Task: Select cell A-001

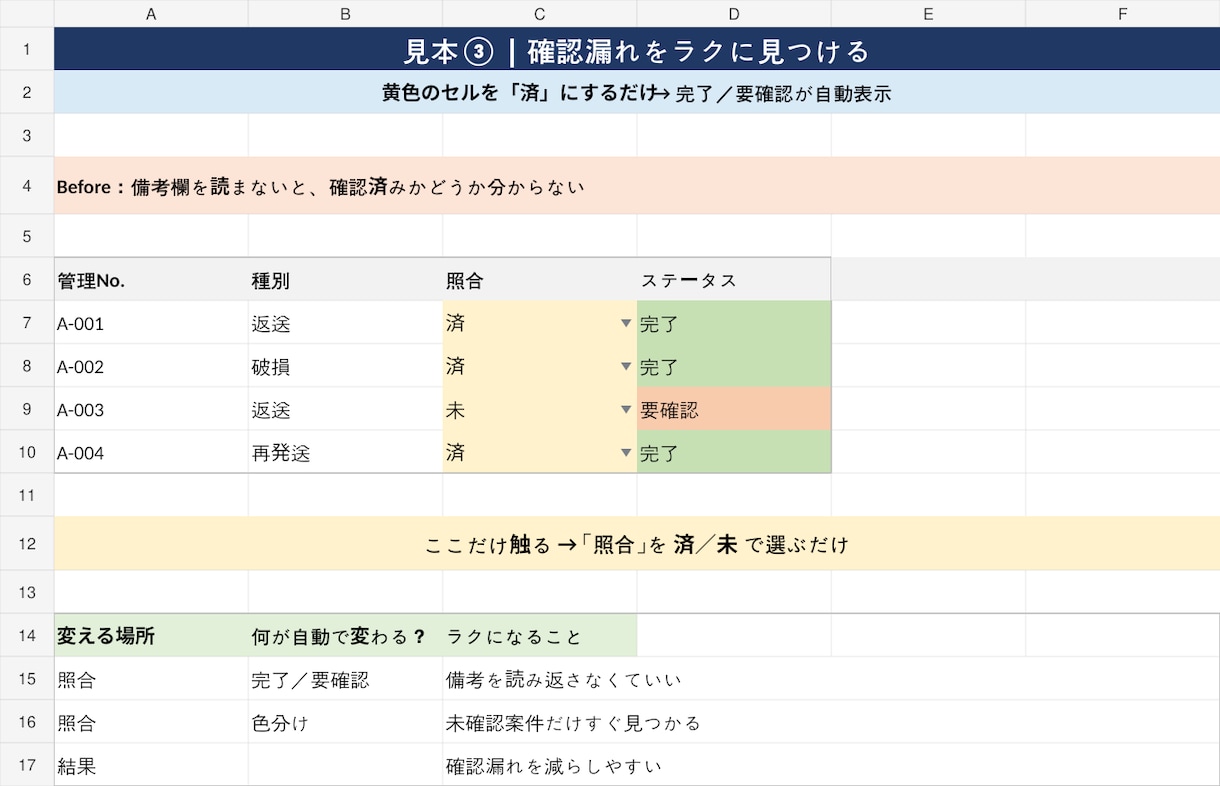Action: 151,323
